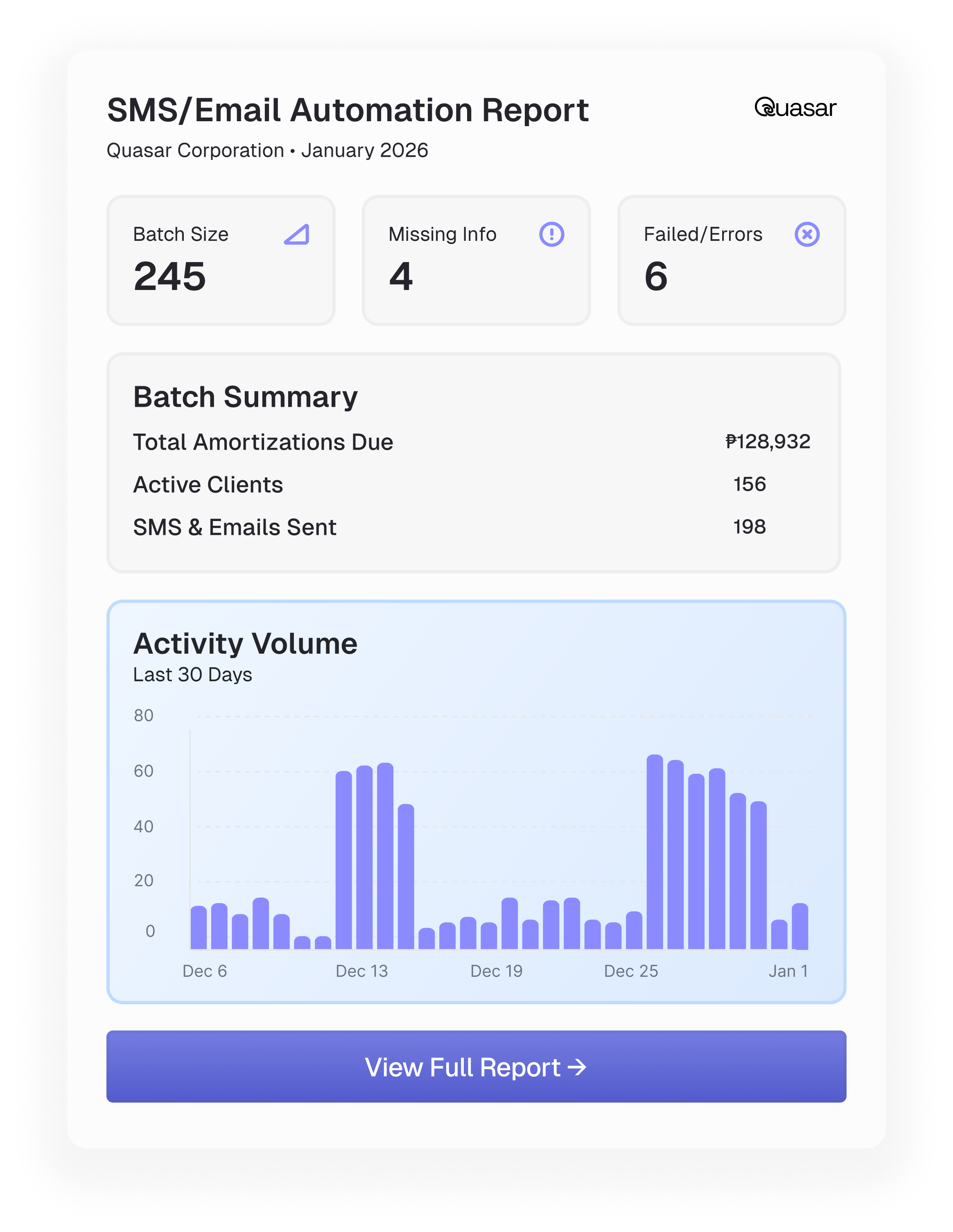Click the Dec 6 axis label
Image resolution: width=953 pixels, height=1232 pixels.
[205, 971]
